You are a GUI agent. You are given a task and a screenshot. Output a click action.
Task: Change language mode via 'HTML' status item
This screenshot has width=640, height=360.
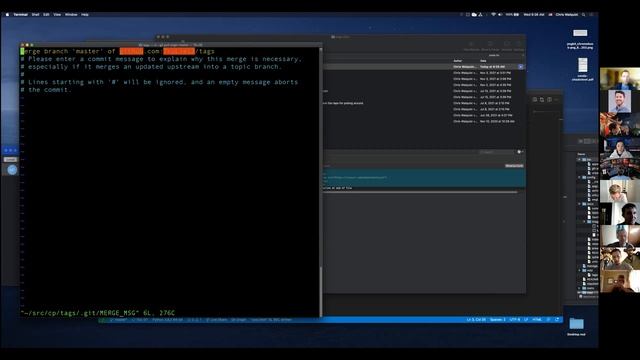[537, 320]
